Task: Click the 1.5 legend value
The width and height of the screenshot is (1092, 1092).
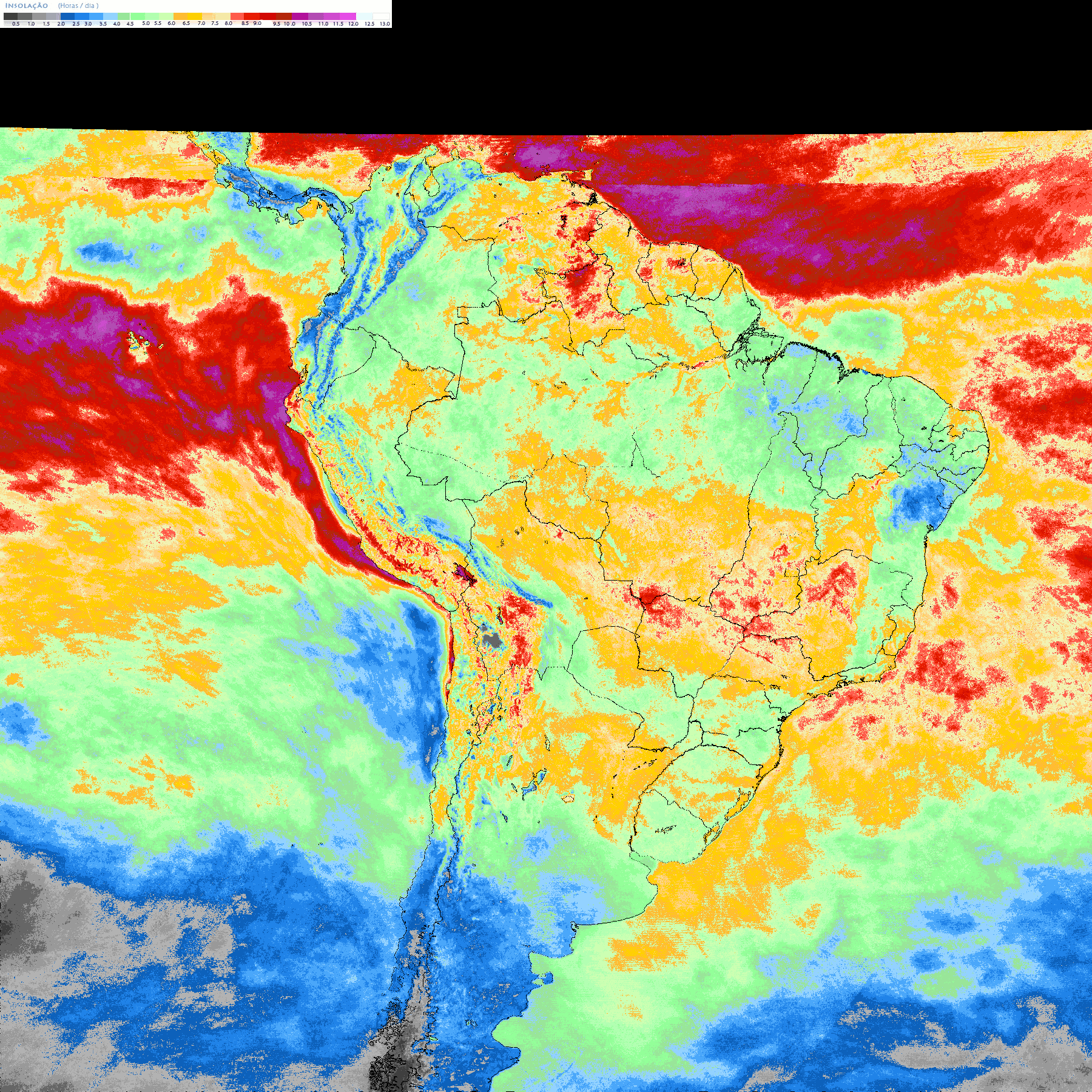Action: (46, 24)
